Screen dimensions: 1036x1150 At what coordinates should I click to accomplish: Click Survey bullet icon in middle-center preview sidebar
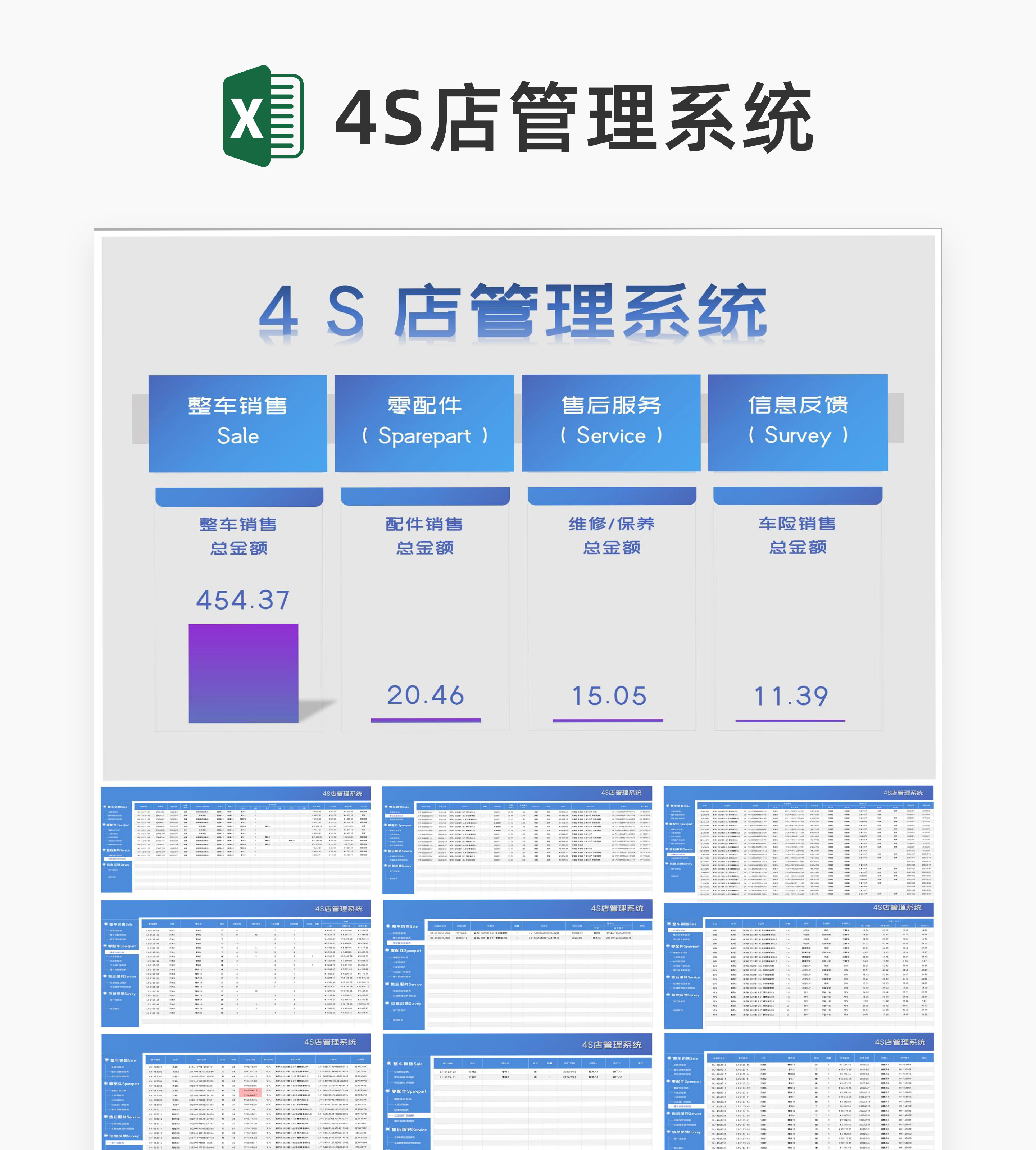pos(388,1003)
